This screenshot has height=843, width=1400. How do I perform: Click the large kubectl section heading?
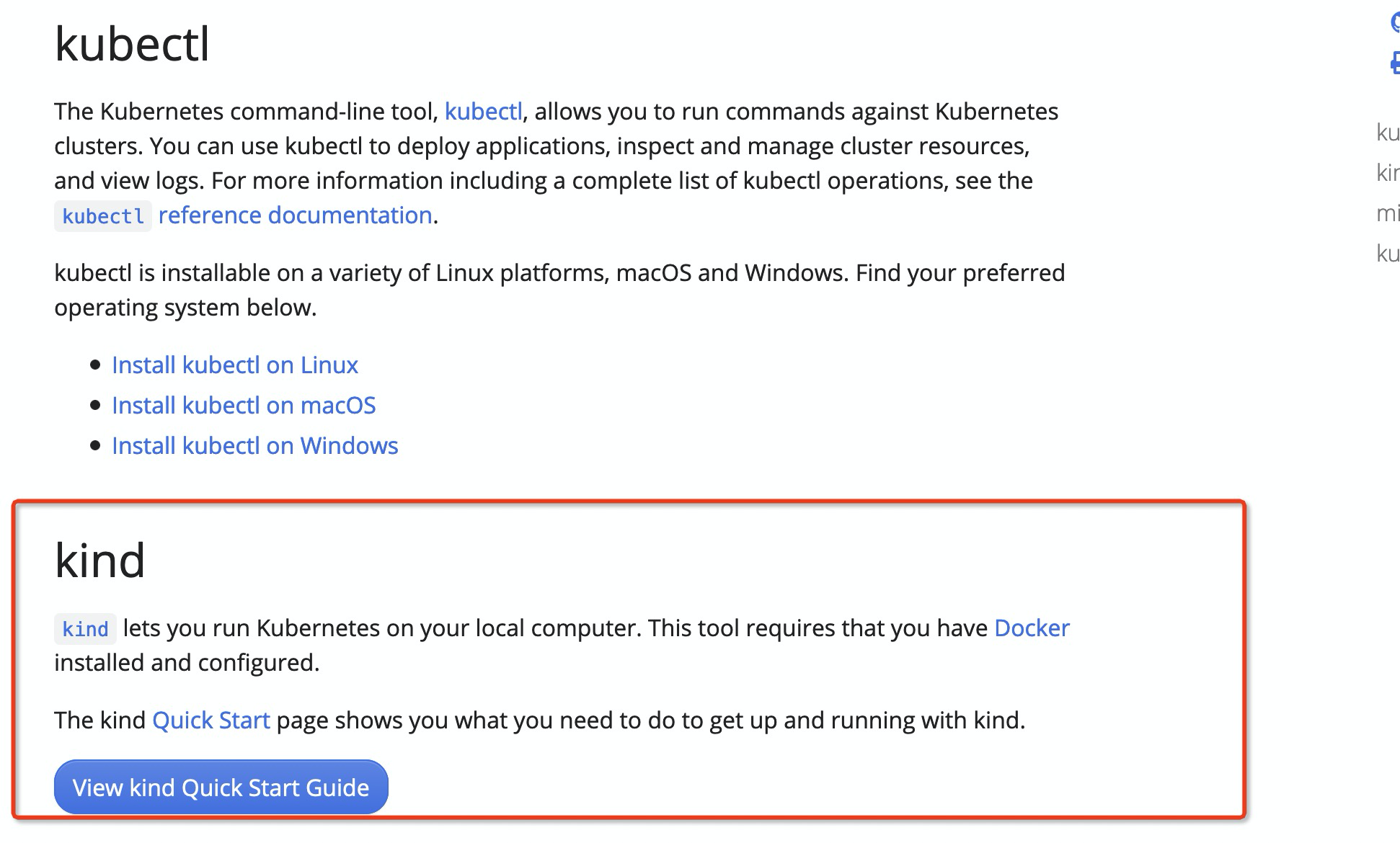tap(132, 44)
